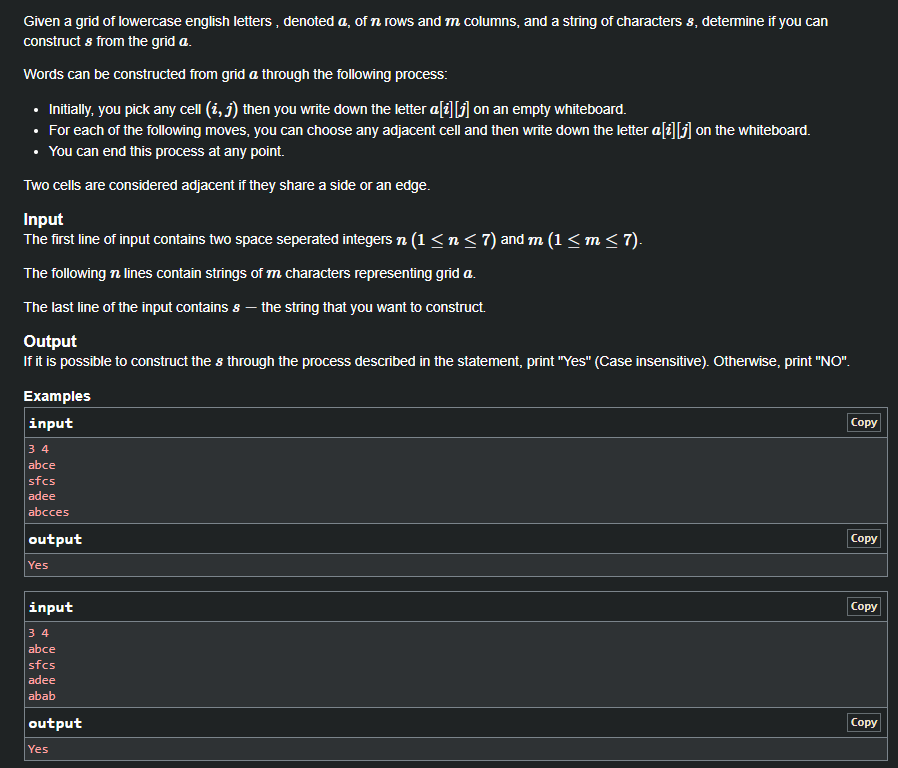
Task: Select the first input header label
Action: (50, 423)
